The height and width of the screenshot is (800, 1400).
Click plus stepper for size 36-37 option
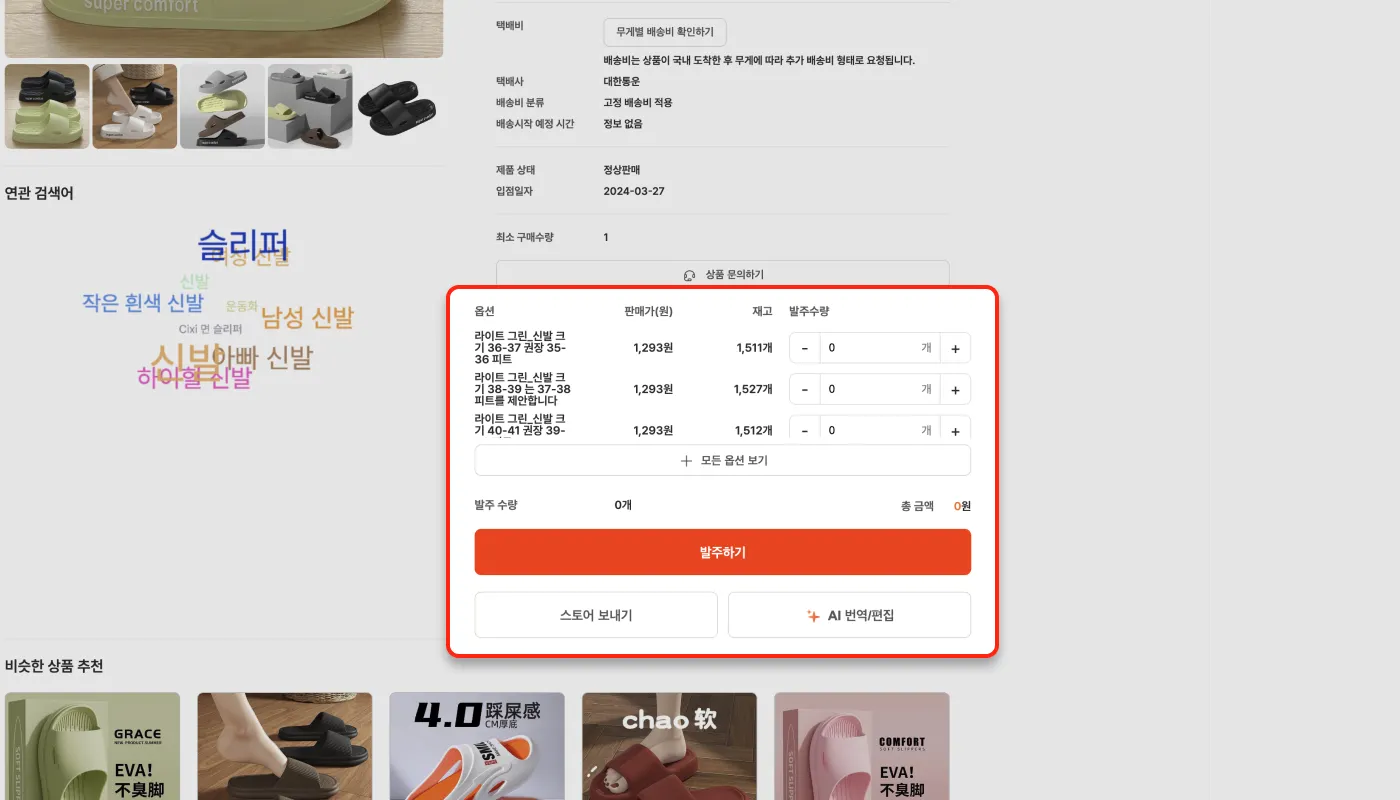[x=955, y=348]
